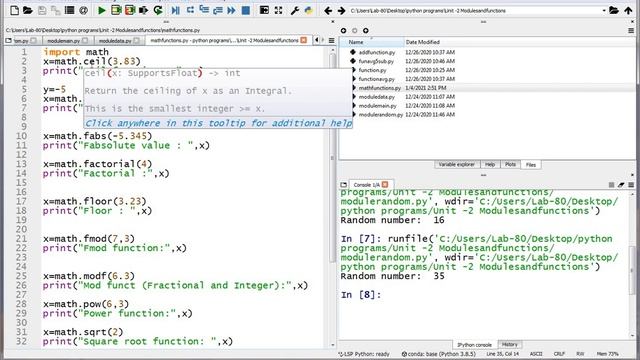Image resolution: width=640 pixels, height=360 pixels.
Task: Open Preferences via the wrench icon
Action: coord(294,10)
